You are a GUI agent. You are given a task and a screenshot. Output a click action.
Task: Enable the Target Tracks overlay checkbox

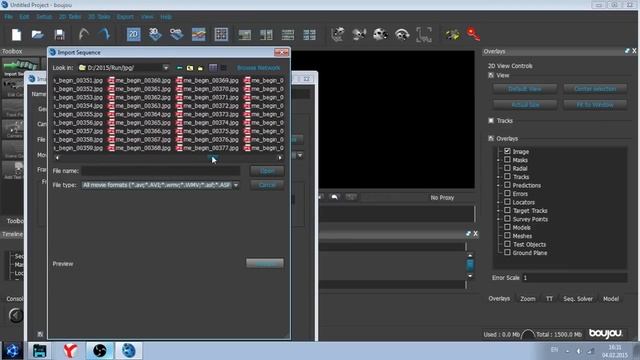click(507, 210)
